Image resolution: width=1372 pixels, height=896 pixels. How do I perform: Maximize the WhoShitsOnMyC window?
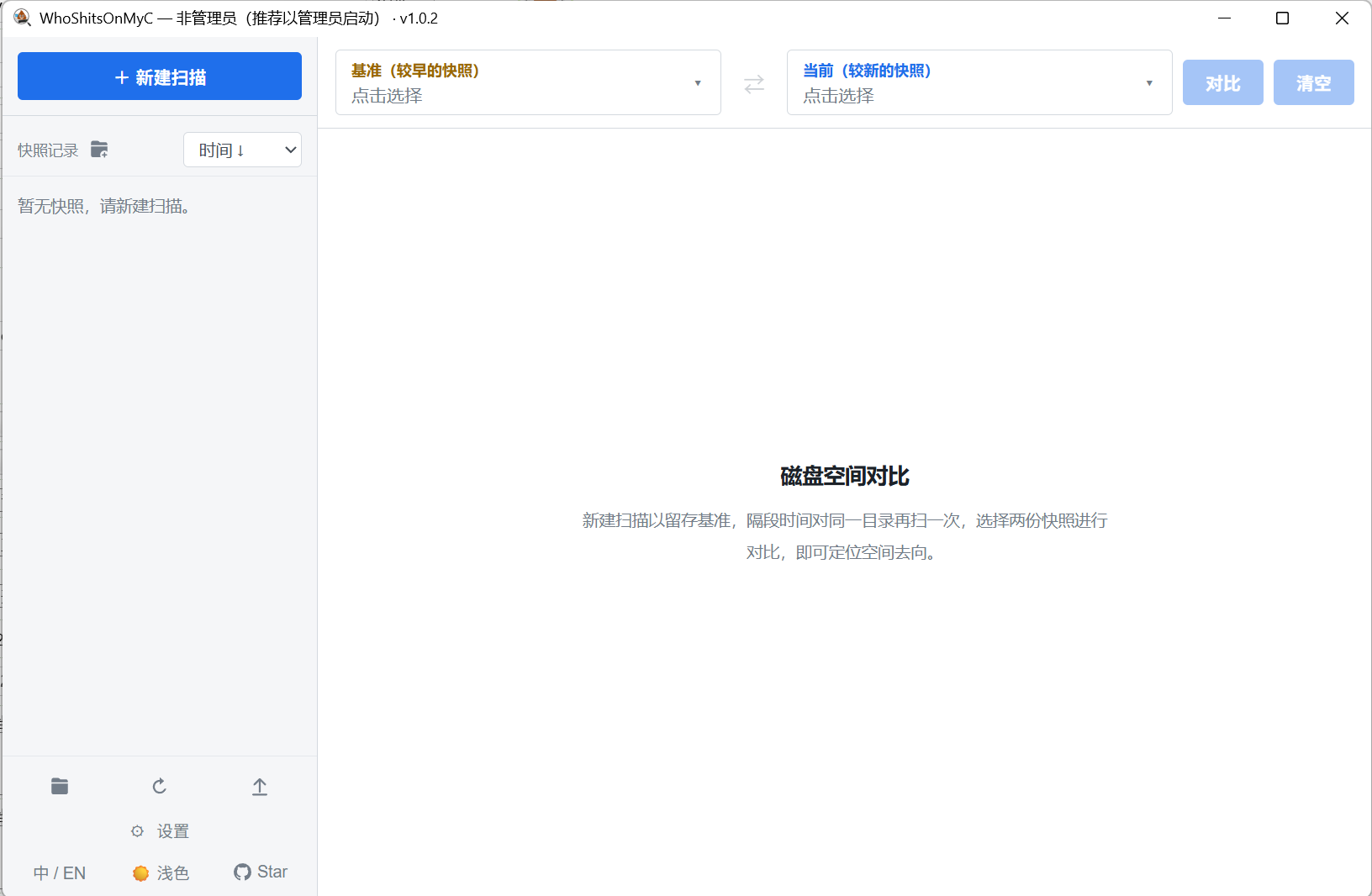[1282, 18]
